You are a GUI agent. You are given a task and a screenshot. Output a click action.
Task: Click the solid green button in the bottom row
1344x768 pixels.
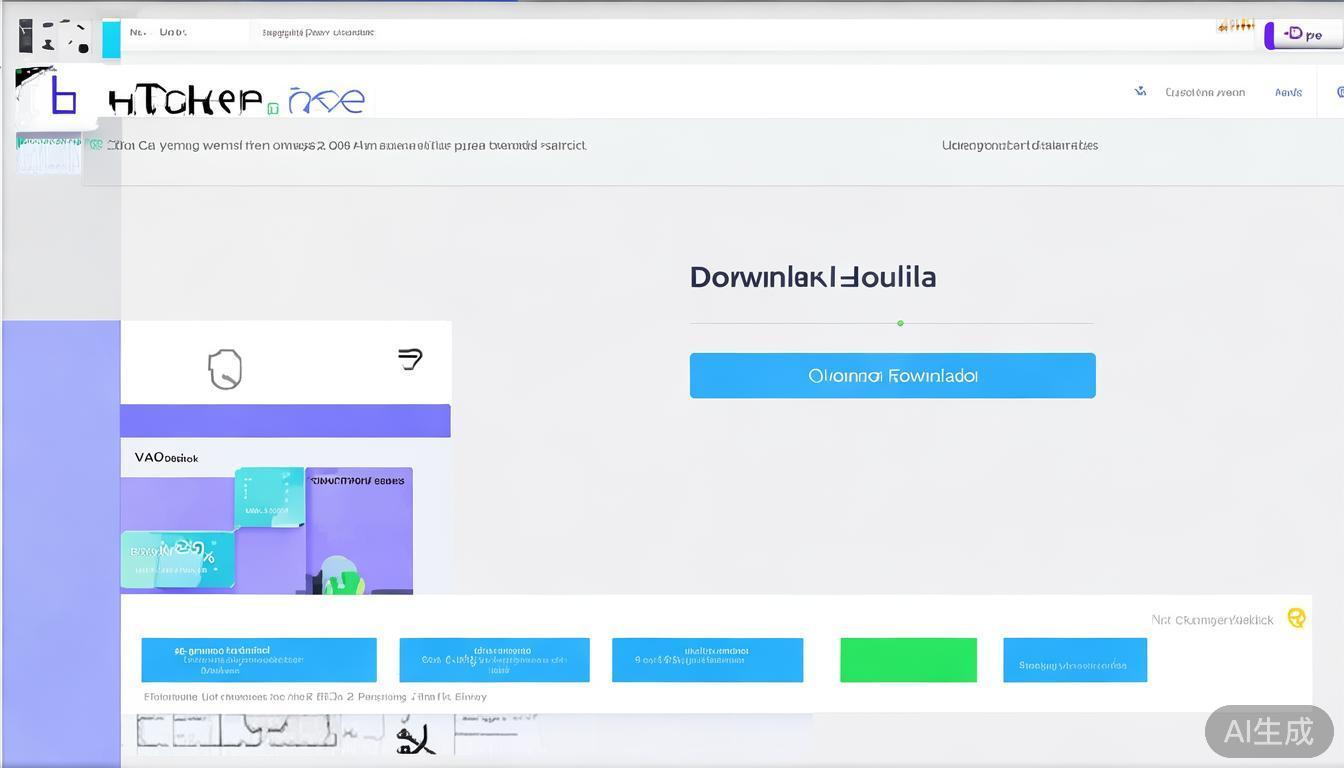point(908,660)
